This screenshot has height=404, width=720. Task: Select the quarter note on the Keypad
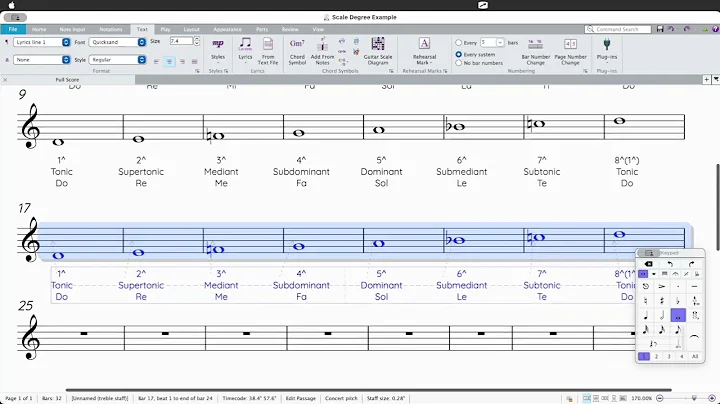pos(646,315)
